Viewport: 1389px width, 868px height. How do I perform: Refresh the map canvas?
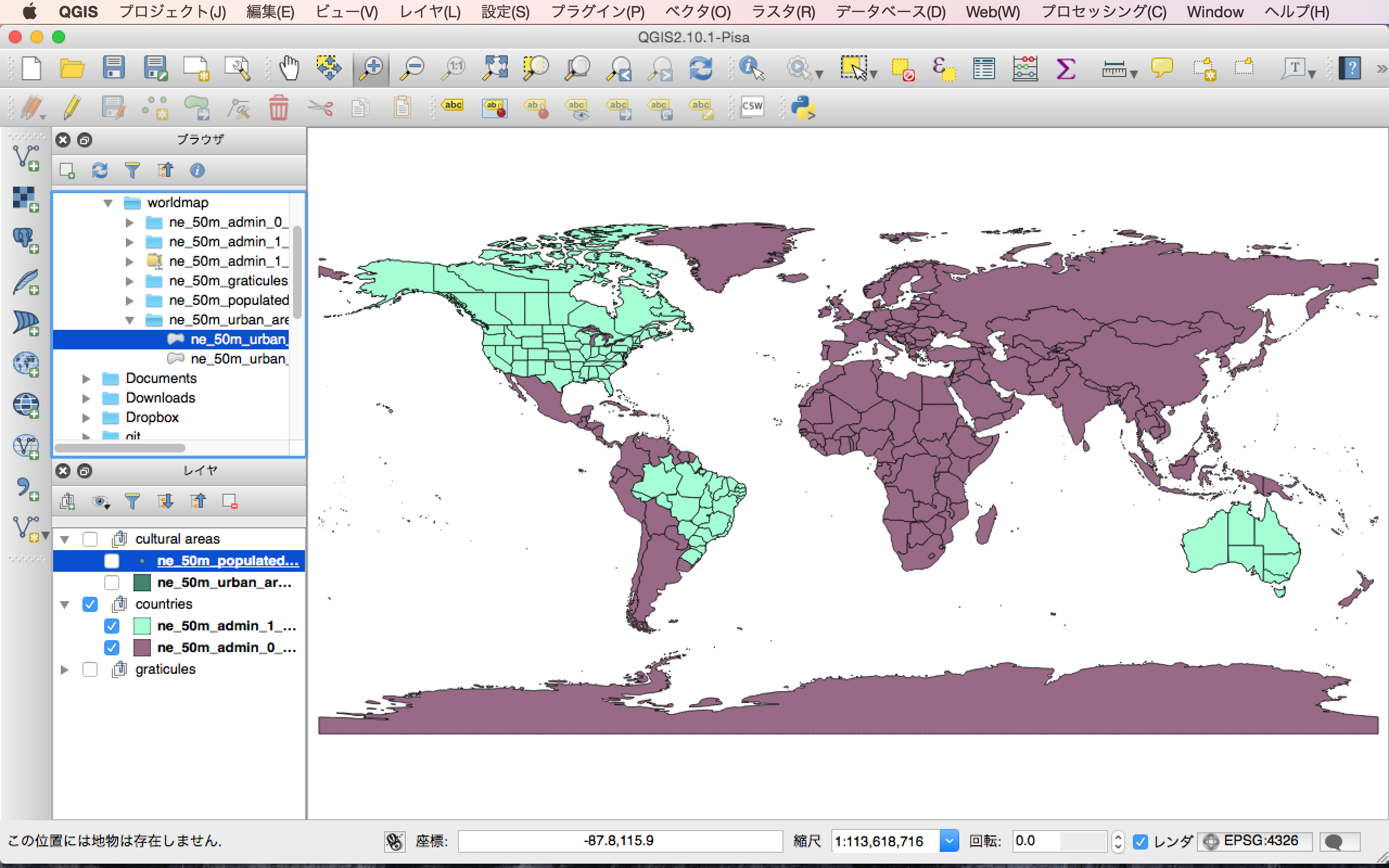point(701,68)
